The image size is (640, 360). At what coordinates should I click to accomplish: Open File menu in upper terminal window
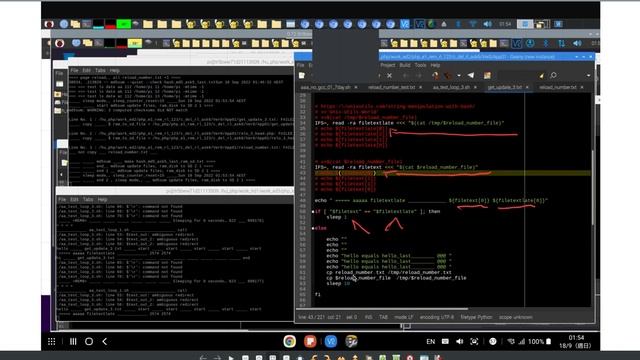(74, 71)
